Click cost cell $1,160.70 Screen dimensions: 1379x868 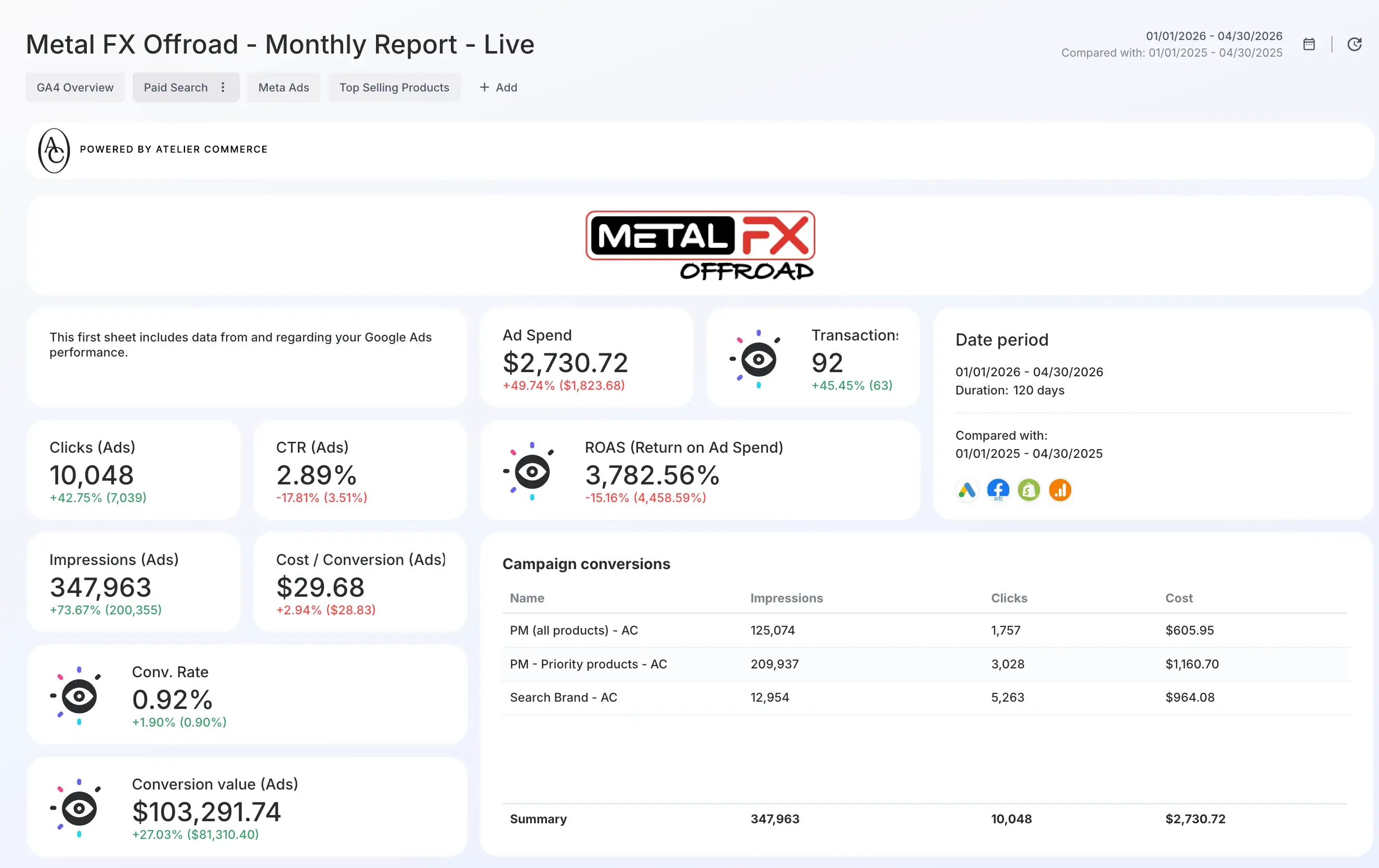(x=1192, y=664)
